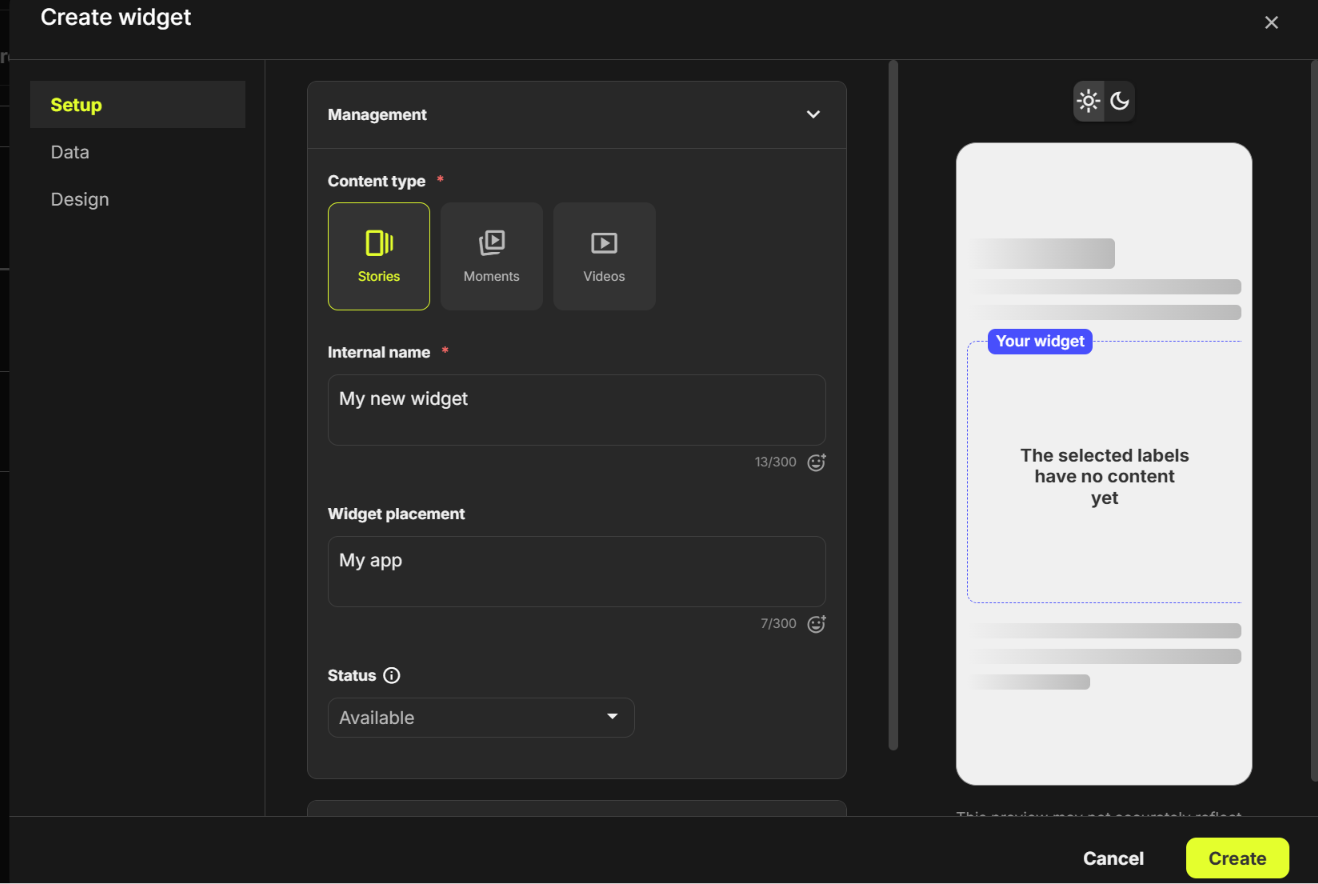This screenshot has height=884, width=1318.
Task: Collapse the Management section chevron
Action: pos(813,115)
